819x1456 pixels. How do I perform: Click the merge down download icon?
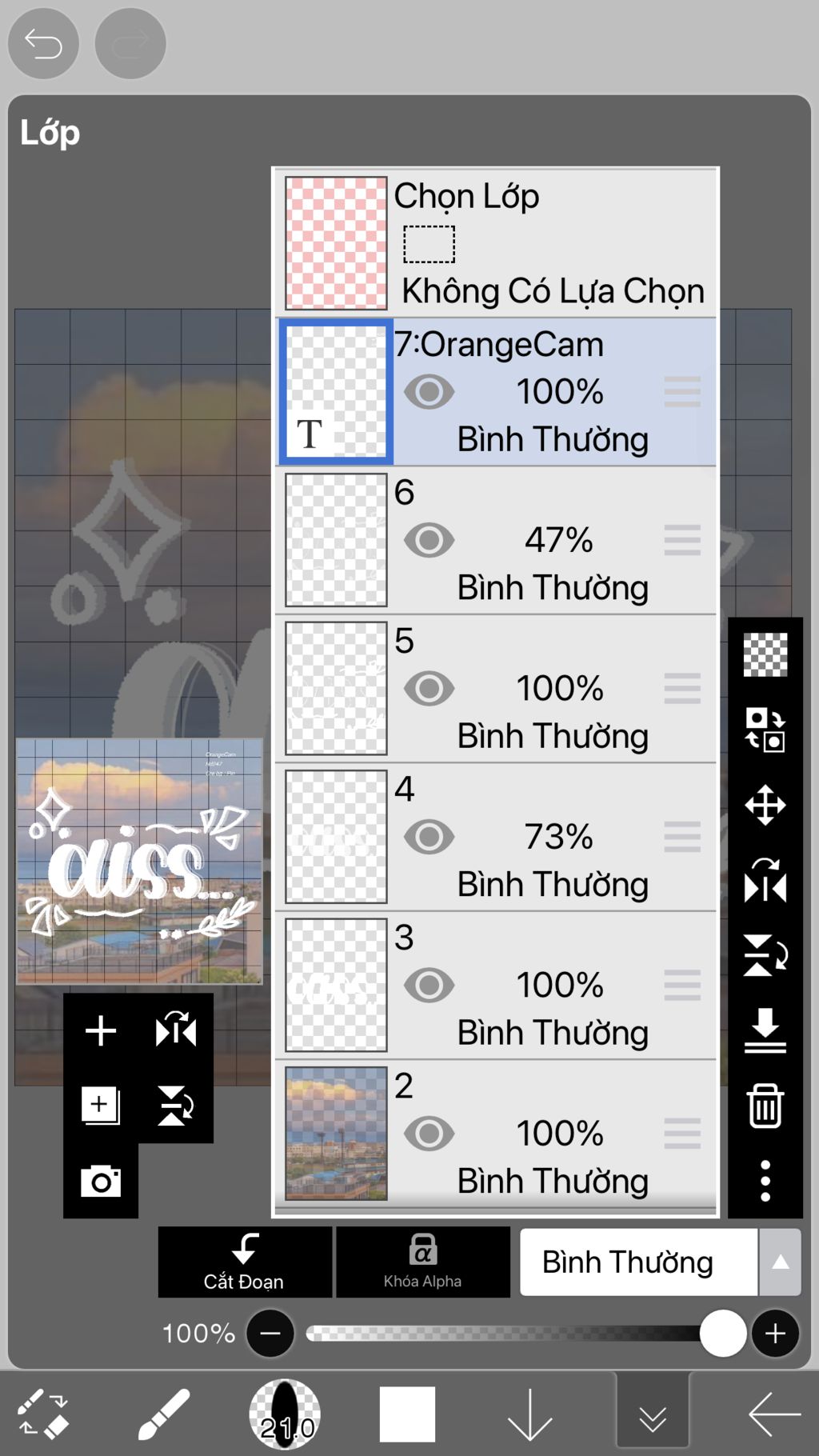[765, 1030]
